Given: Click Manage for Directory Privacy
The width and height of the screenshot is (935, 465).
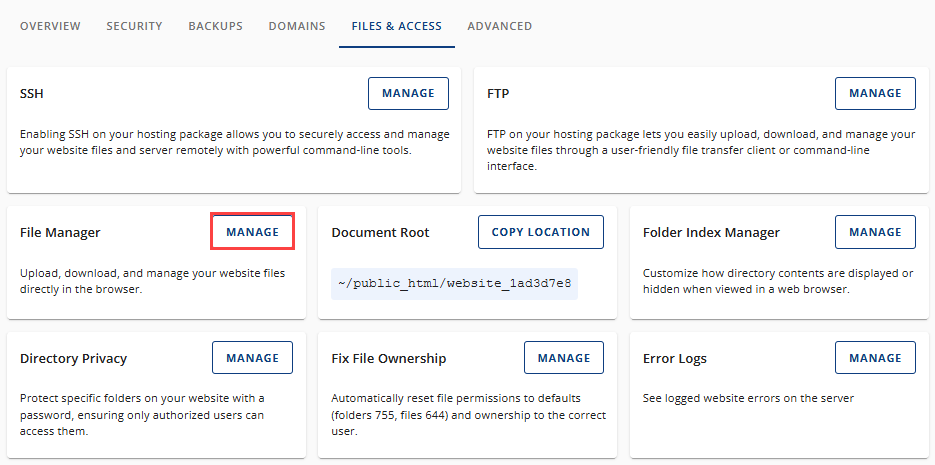Looking at the screenshot, I should (252, 358).
